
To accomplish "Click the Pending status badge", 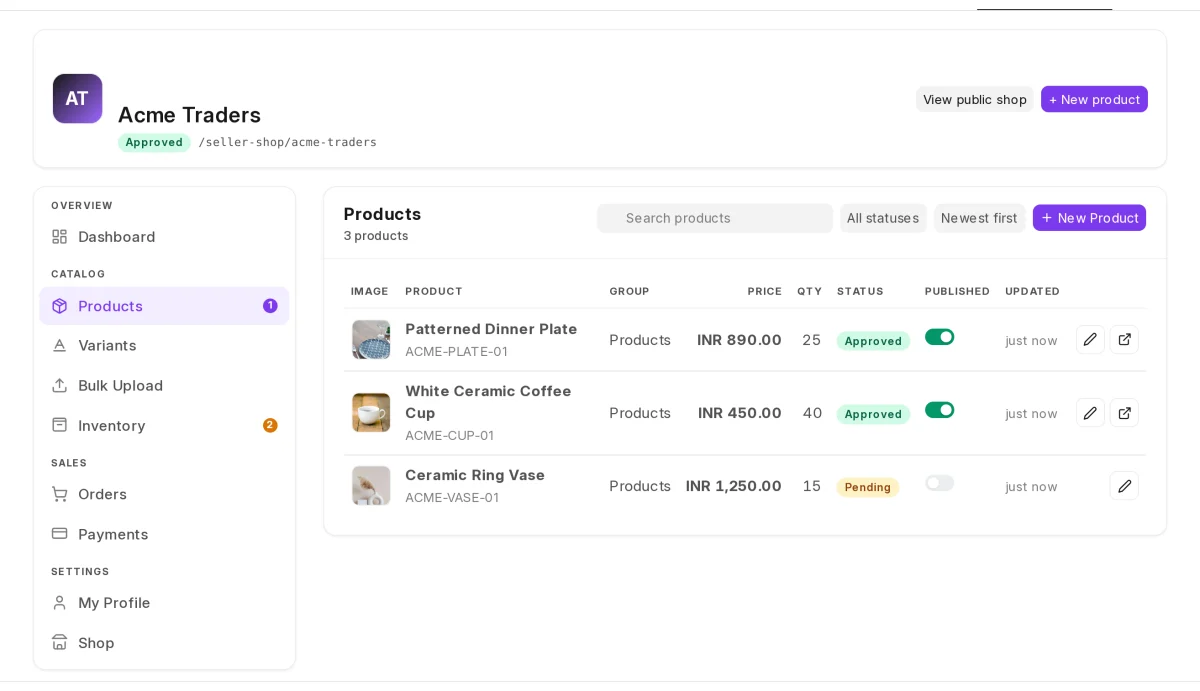I will pyautogui.click(x=868, y=487).
